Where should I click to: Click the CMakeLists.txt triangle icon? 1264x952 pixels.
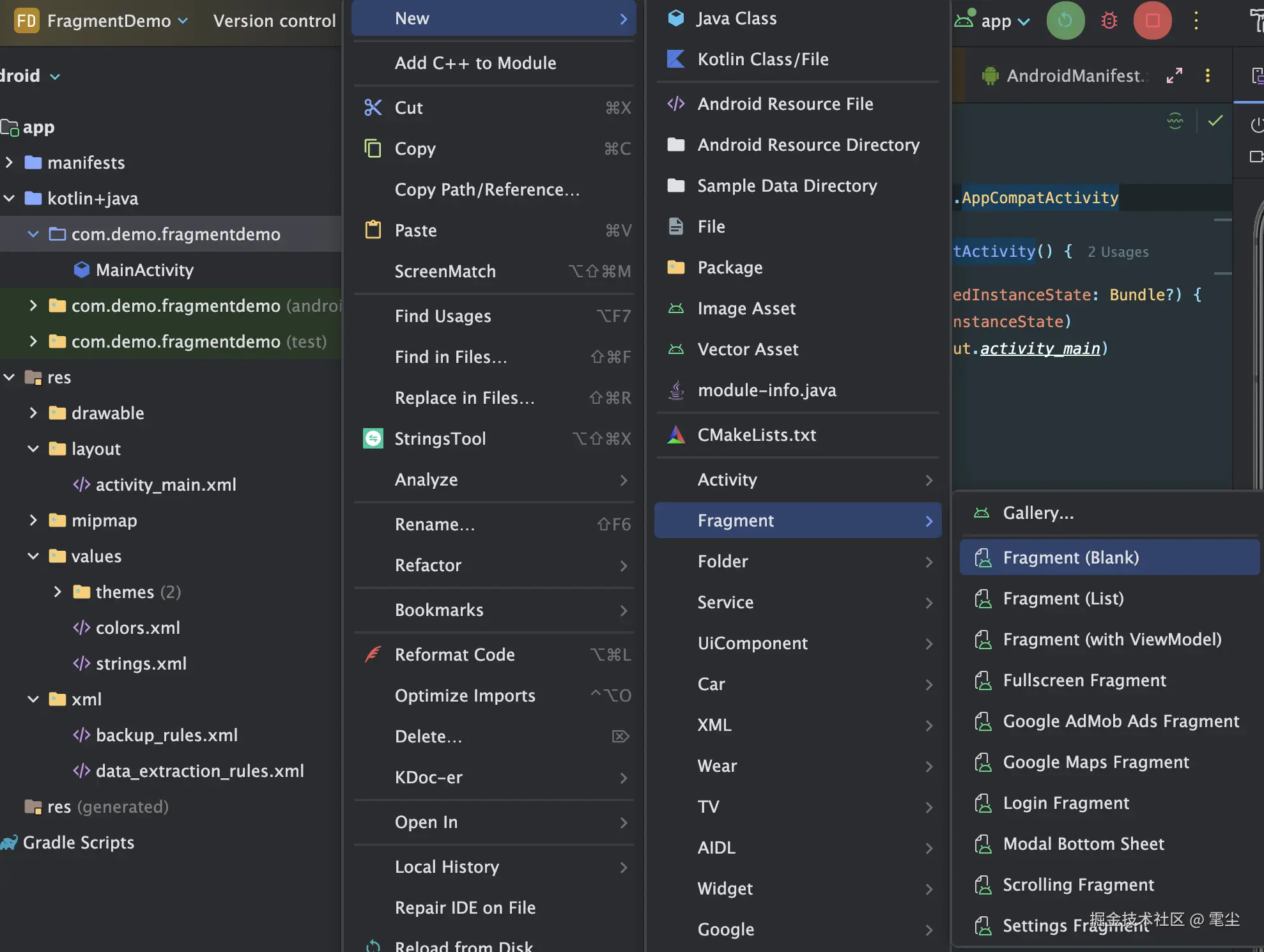click(675, 435)
